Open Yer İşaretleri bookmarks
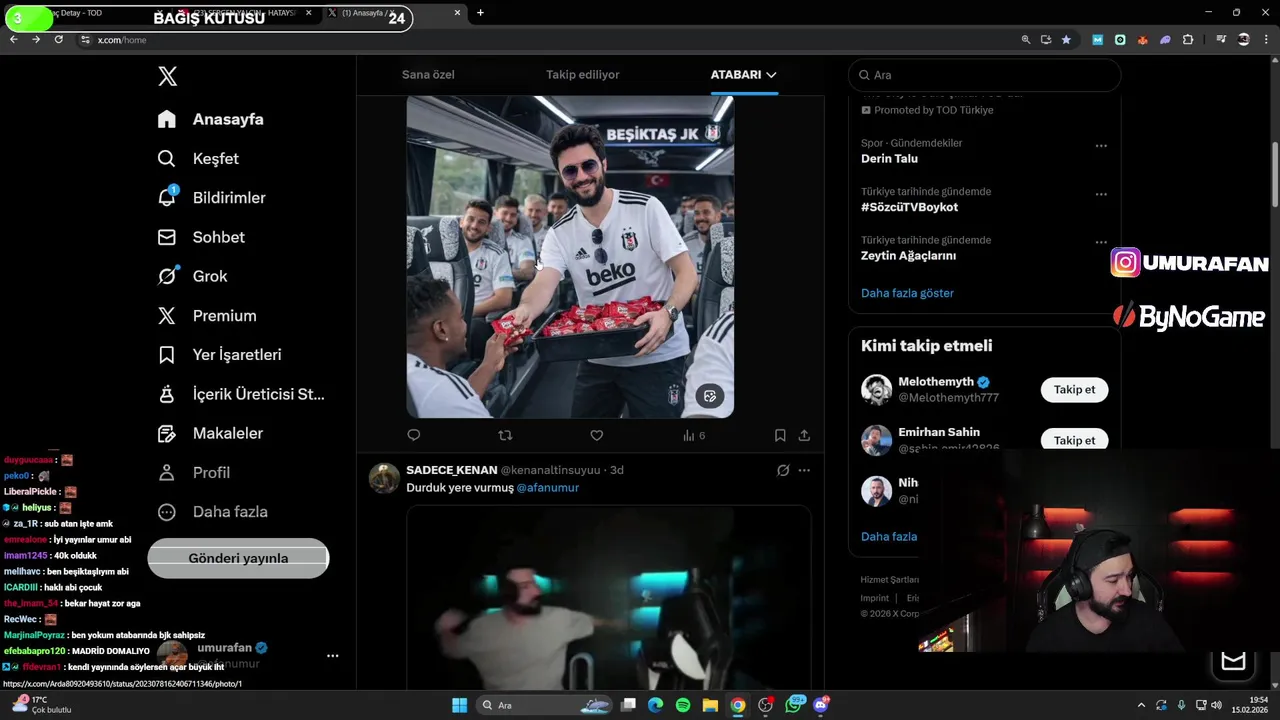 tap(219, 355)
